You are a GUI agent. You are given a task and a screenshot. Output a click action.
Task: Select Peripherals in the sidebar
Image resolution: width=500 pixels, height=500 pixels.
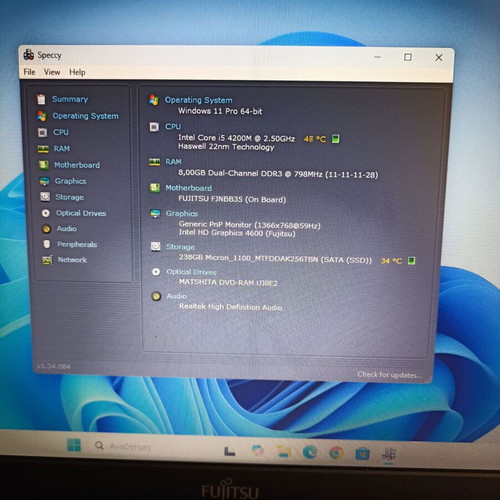77,244
